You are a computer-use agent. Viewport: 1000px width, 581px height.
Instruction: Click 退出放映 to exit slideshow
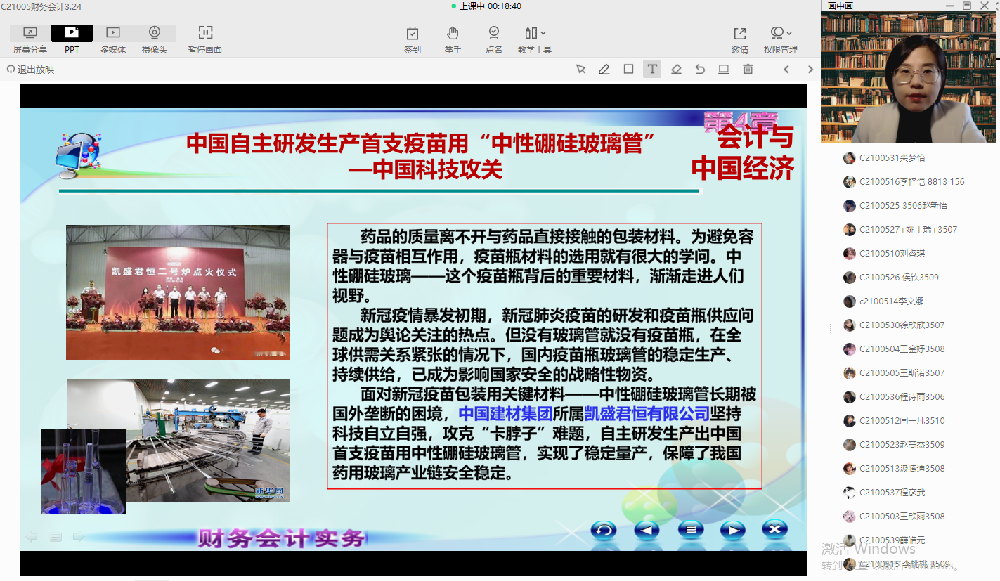(30, 69)
